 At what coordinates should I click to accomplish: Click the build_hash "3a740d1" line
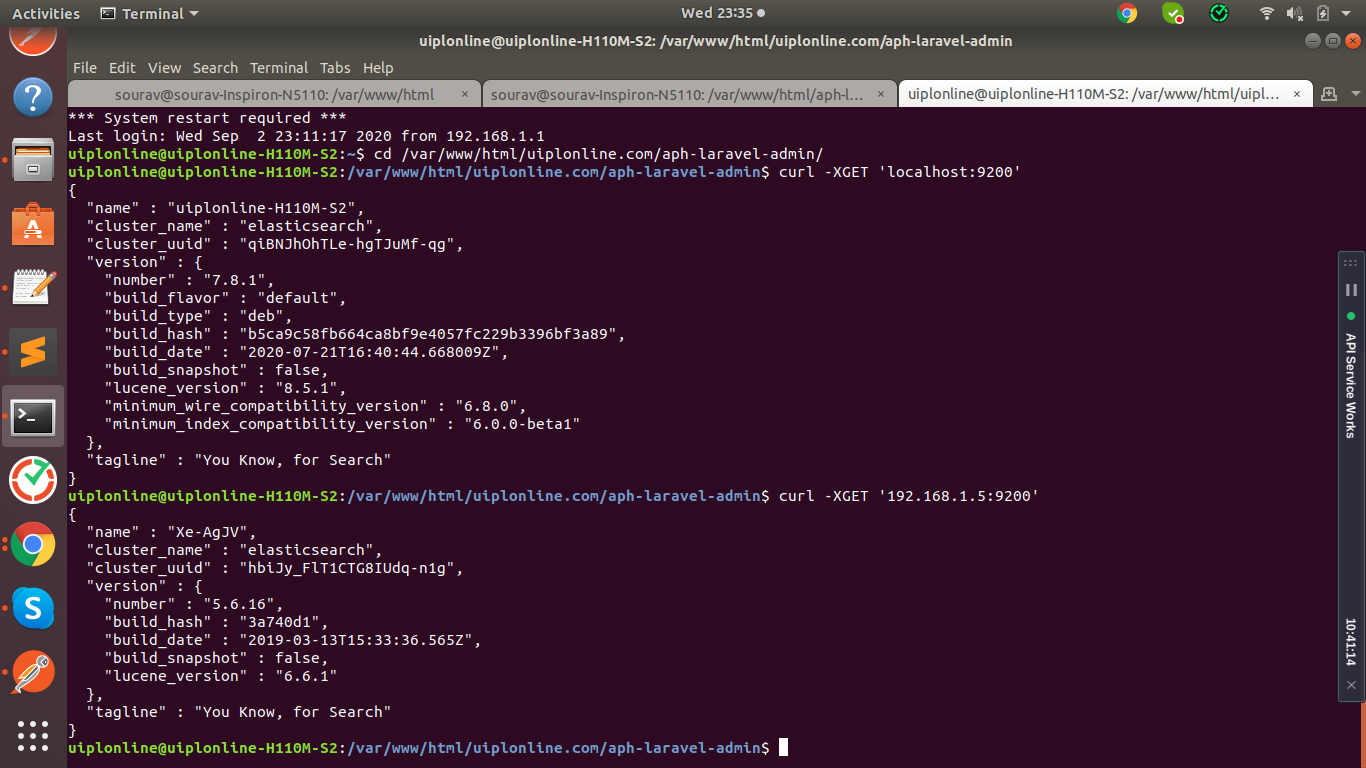(216, 622)
